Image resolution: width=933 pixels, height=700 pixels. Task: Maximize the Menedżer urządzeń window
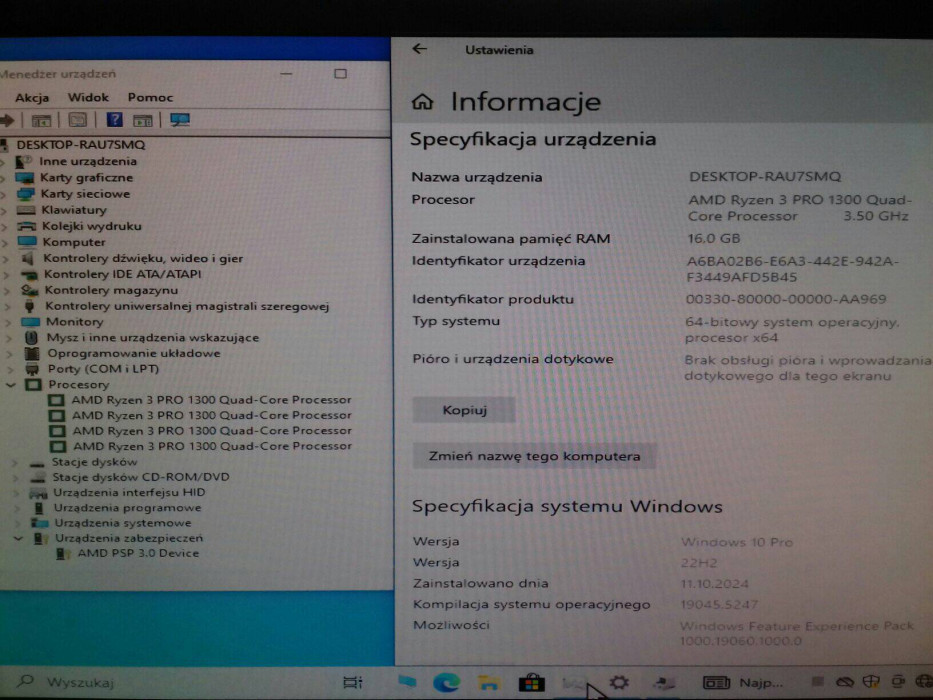pos(340,73)
